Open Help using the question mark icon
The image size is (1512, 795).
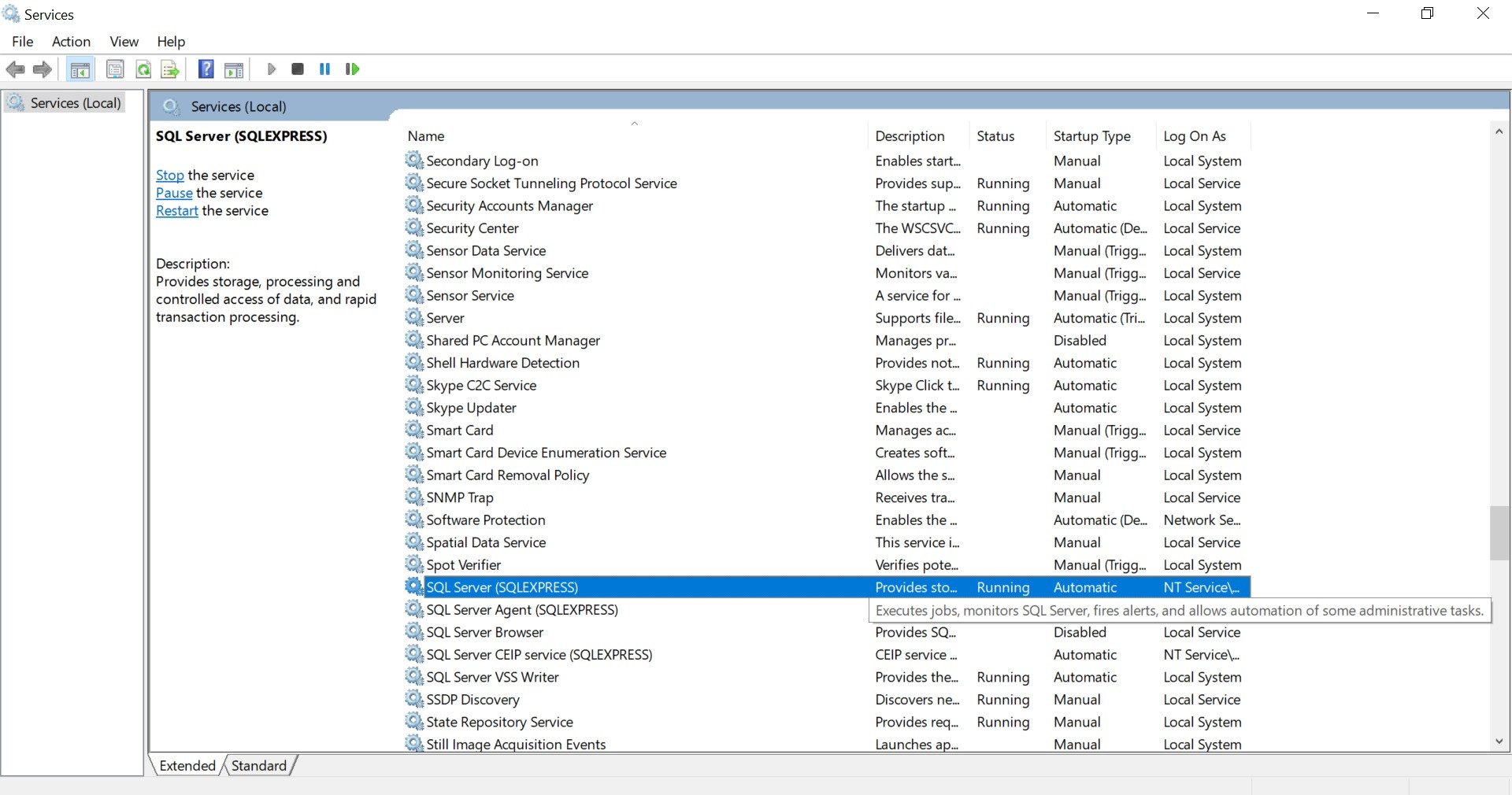click(206, 69)
